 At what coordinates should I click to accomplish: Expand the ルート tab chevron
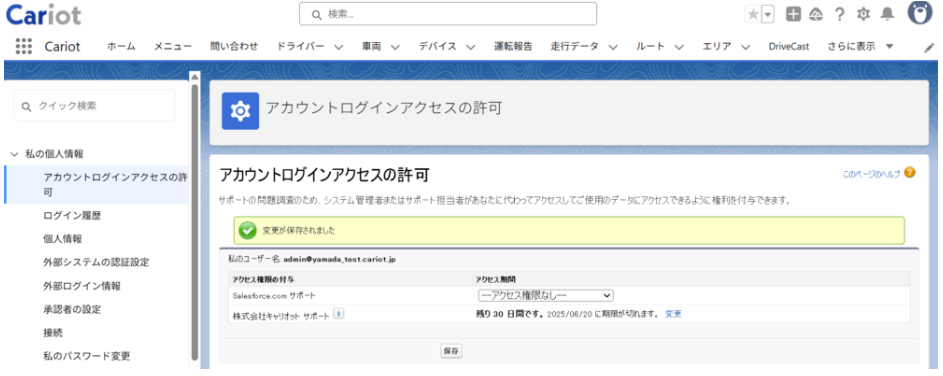pyautogui.click(x=679, y=47)
